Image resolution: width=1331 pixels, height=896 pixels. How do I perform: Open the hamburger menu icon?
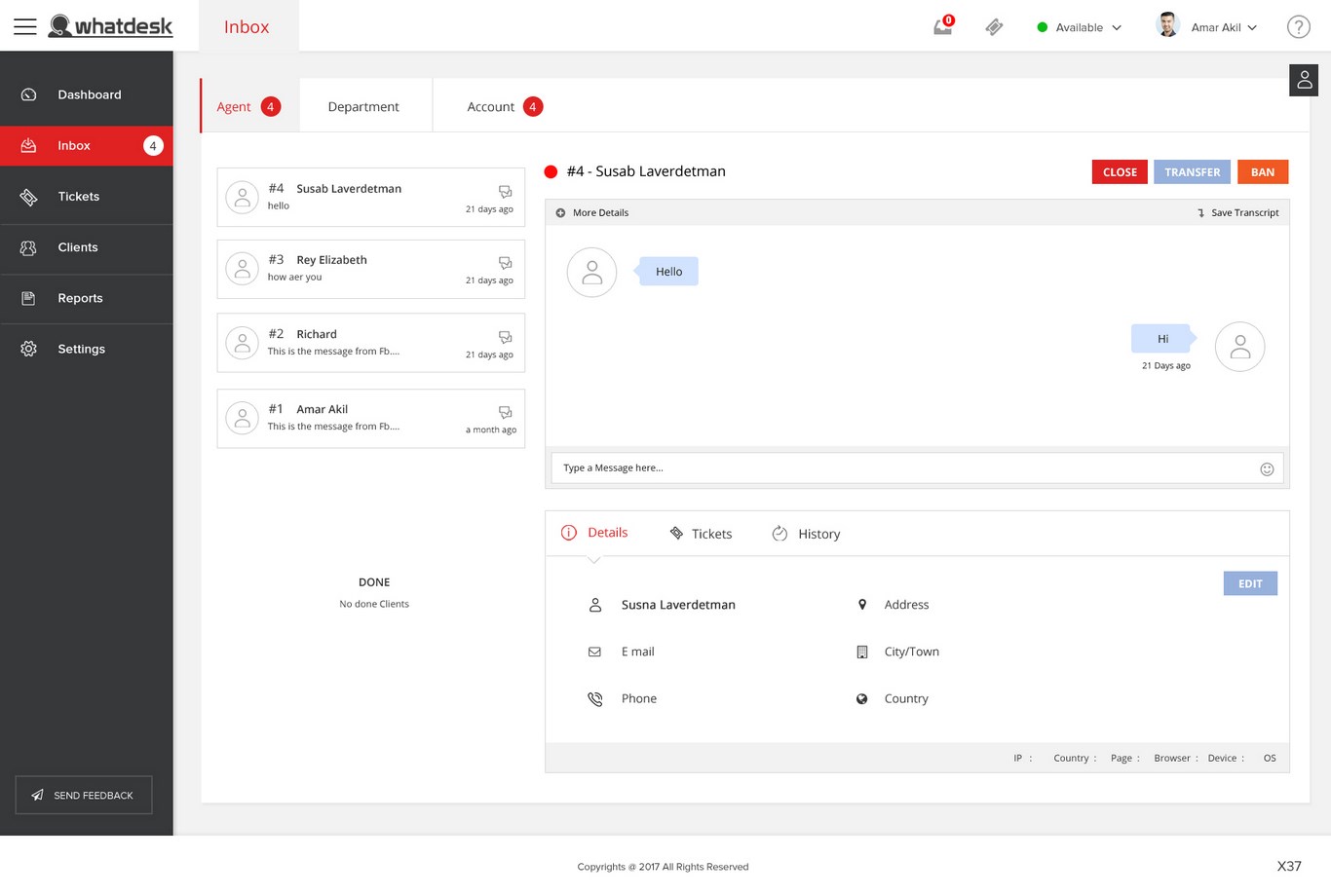[x=25, y=26]
